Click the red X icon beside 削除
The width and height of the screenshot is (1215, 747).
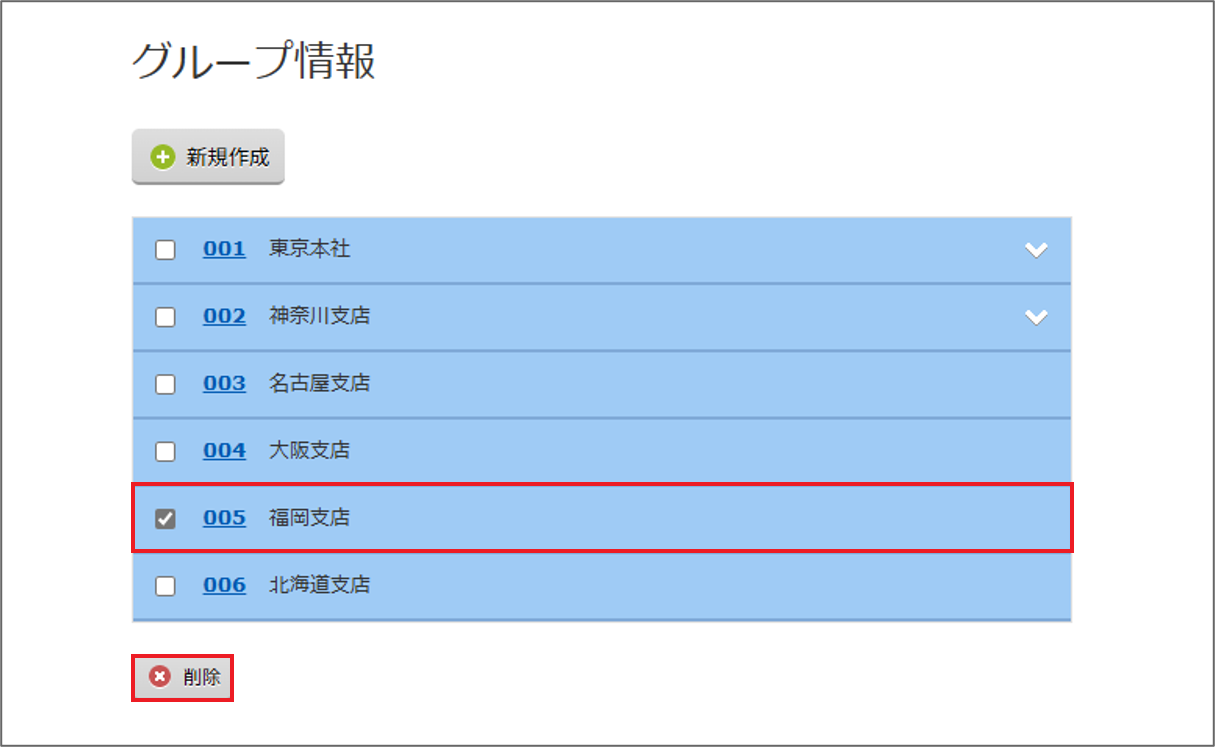(160, 677)
